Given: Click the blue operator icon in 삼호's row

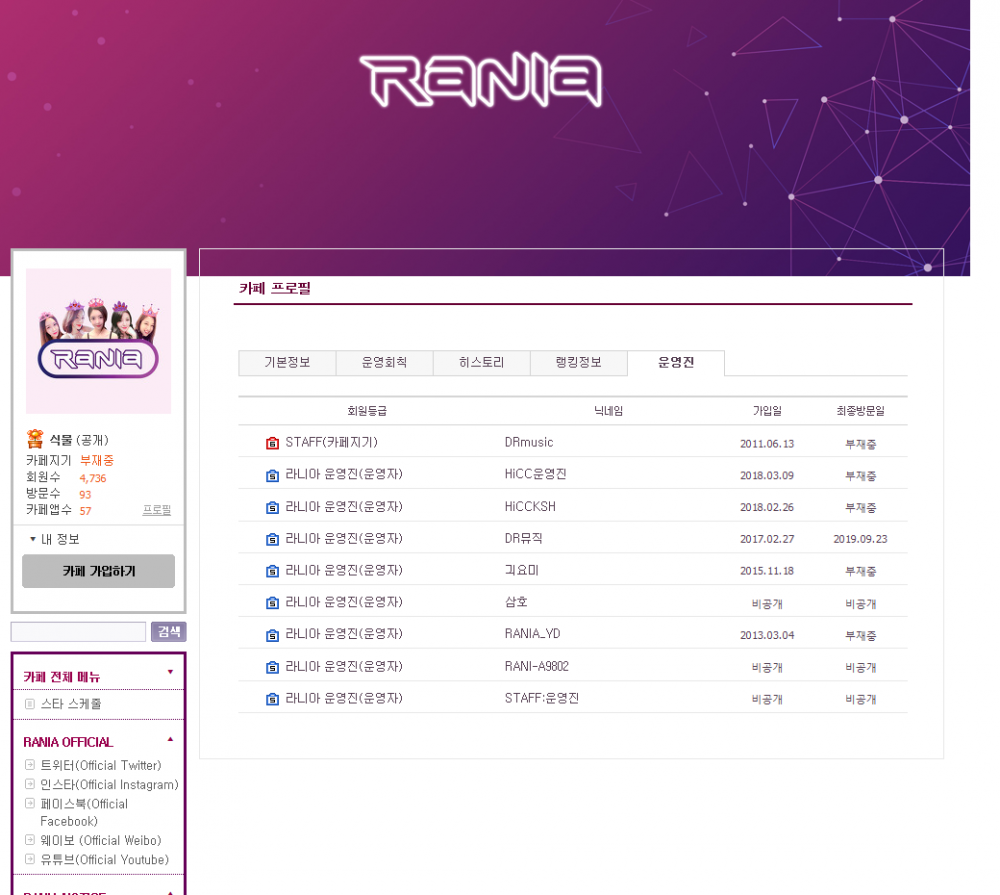Looking at the screenshot, I should point(272,603).
